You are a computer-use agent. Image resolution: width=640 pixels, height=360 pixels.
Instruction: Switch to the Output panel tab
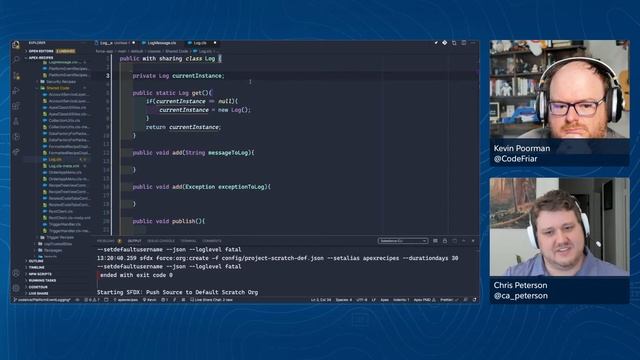click(x=134, y=241)
